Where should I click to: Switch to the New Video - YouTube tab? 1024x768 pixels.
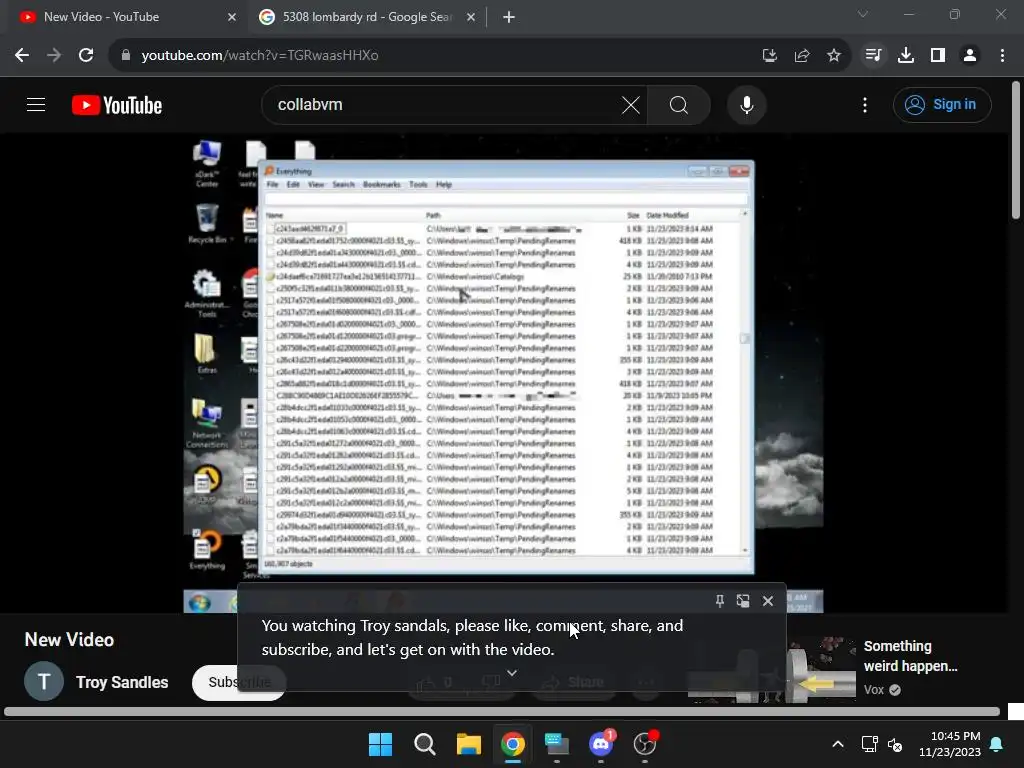coord(124,17)
